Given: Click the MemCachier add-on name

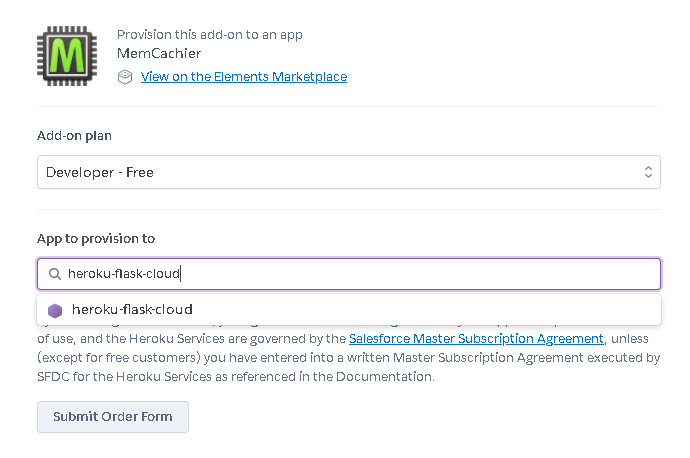Looking at the screenshot, I should tap(159, 53).
